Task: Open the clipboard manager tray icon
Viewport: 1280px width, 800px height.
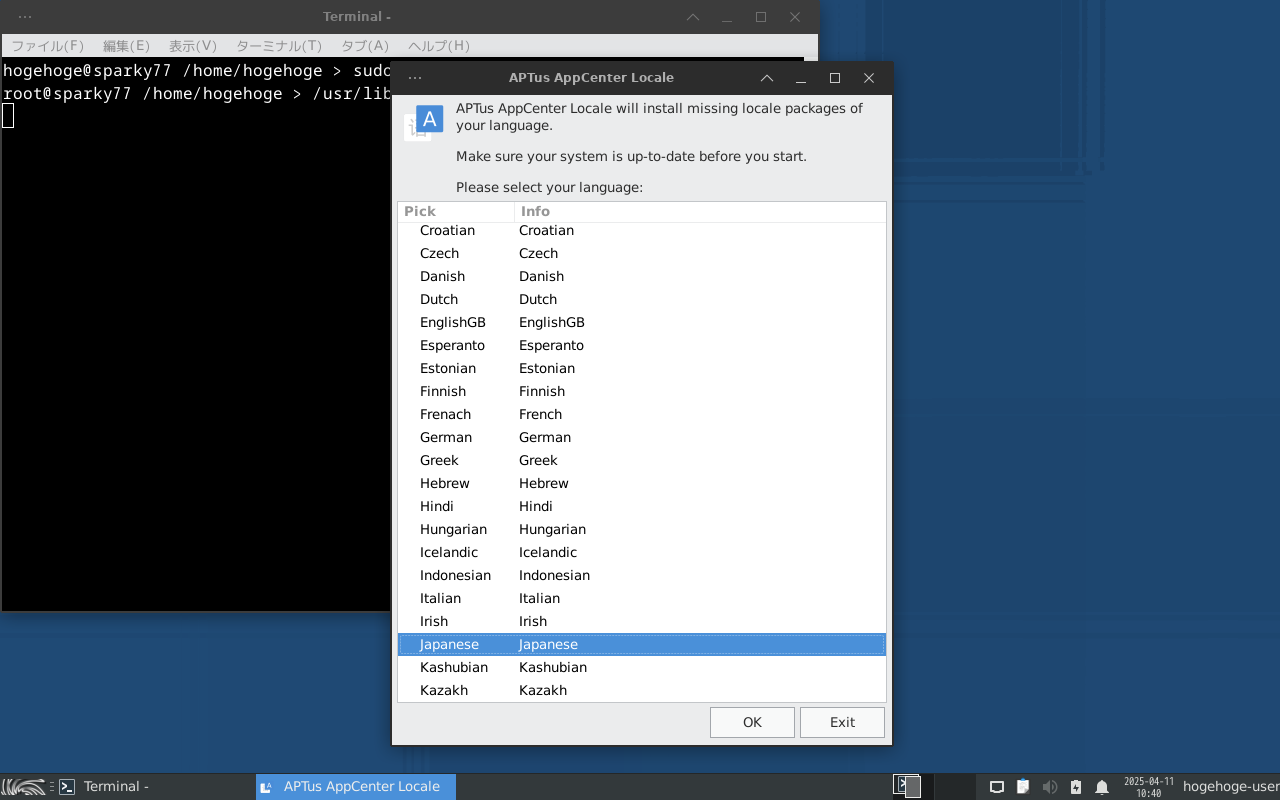Action: pyautogui.click(x=1023, y=787)
